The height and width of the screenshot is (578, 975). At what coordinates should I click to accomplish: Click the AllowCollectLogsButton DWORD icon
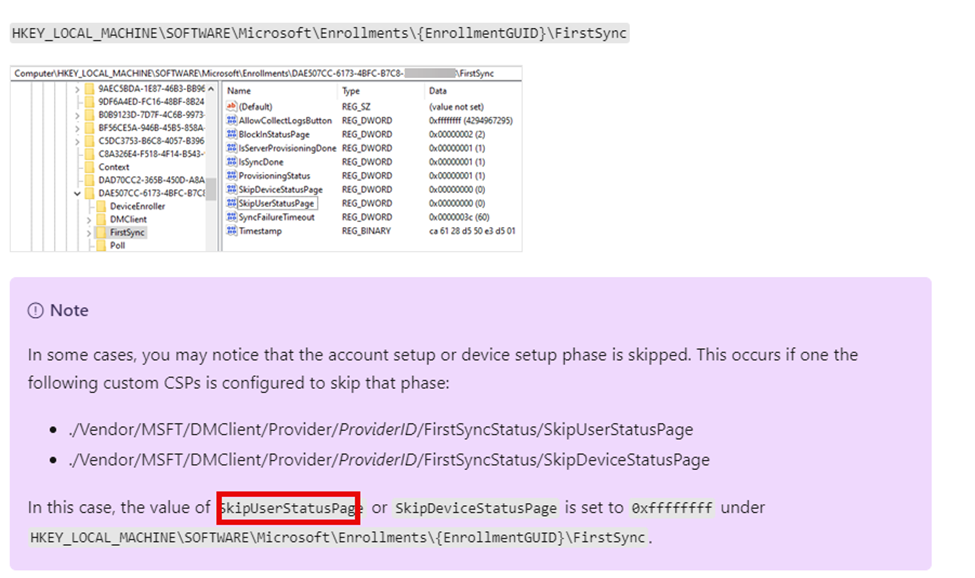[231, 120]
